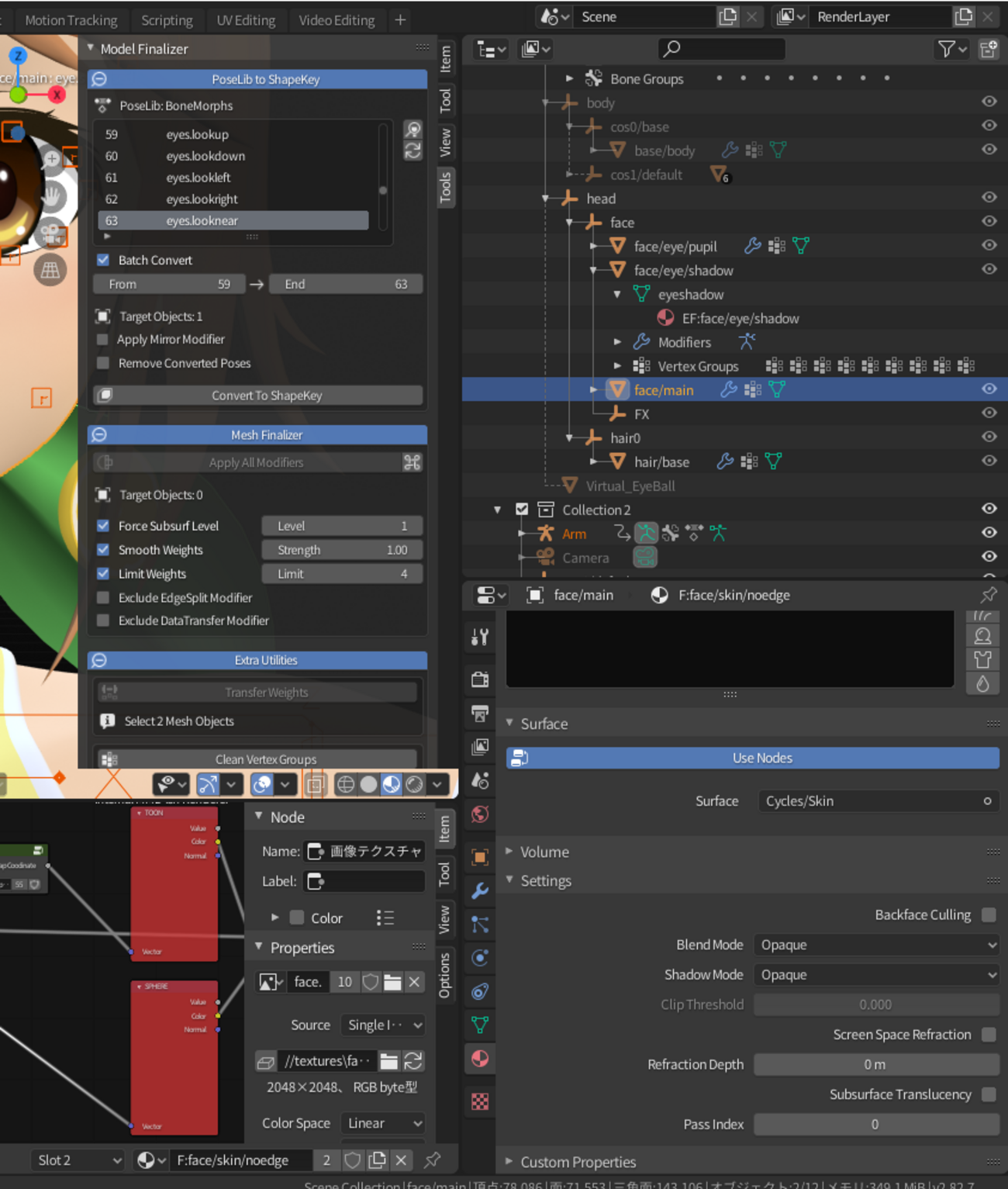Reload the image texture file
The height and width of the screenshot is (1189, 1008).
click(x=413, y=1061)
